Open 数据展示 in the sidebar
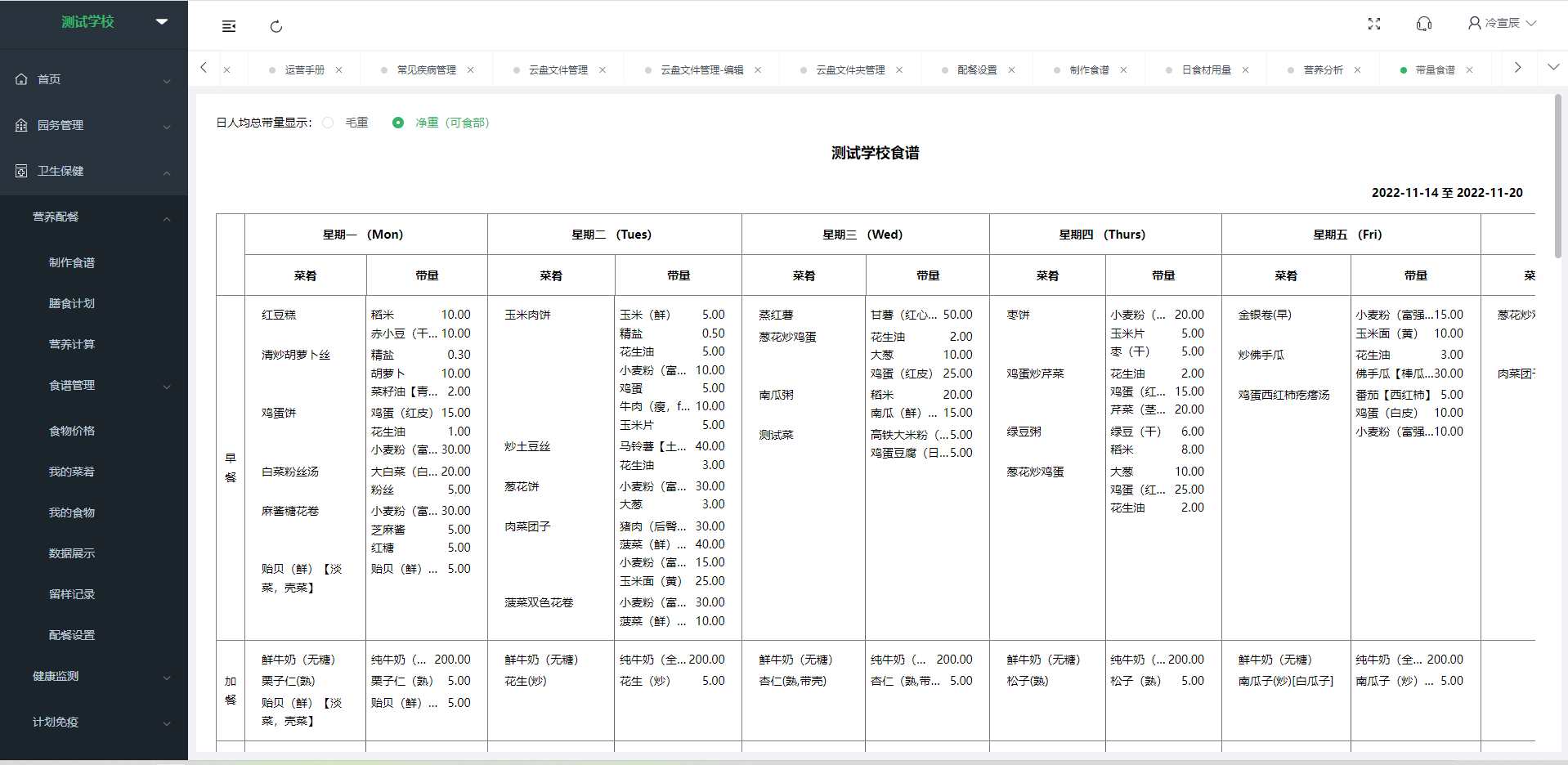 pyautogui.click(x=72, y=553)
